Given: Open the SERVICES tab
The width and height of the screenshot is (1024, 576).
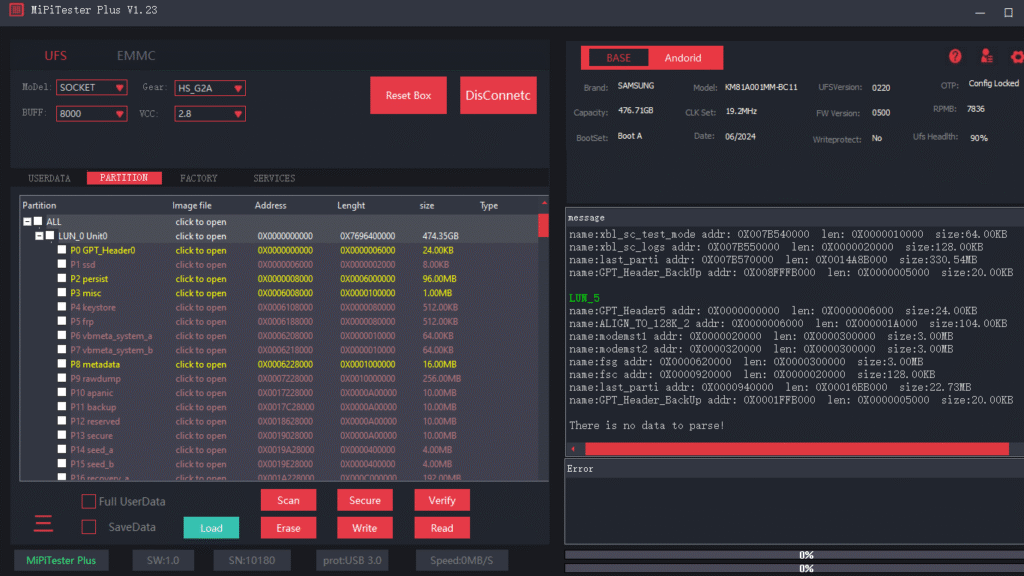Looking at the screenshot, I should pyautogui.click(x=274, y=178).
